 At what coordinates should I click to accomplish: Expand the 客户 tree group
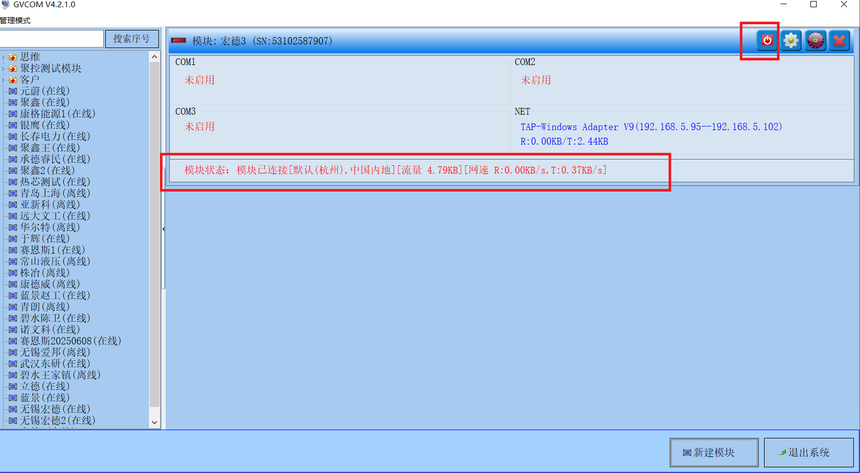coord(3,80)
